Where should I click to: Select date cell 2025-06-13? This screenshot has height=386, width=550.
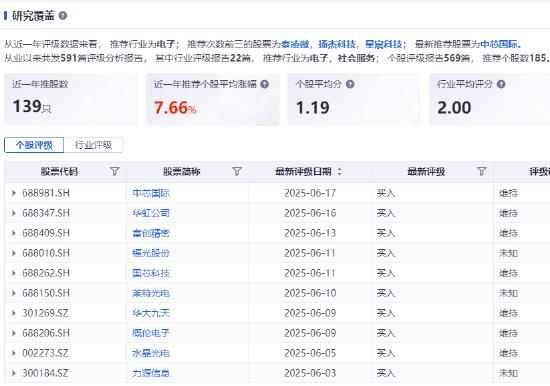point(310,233)
